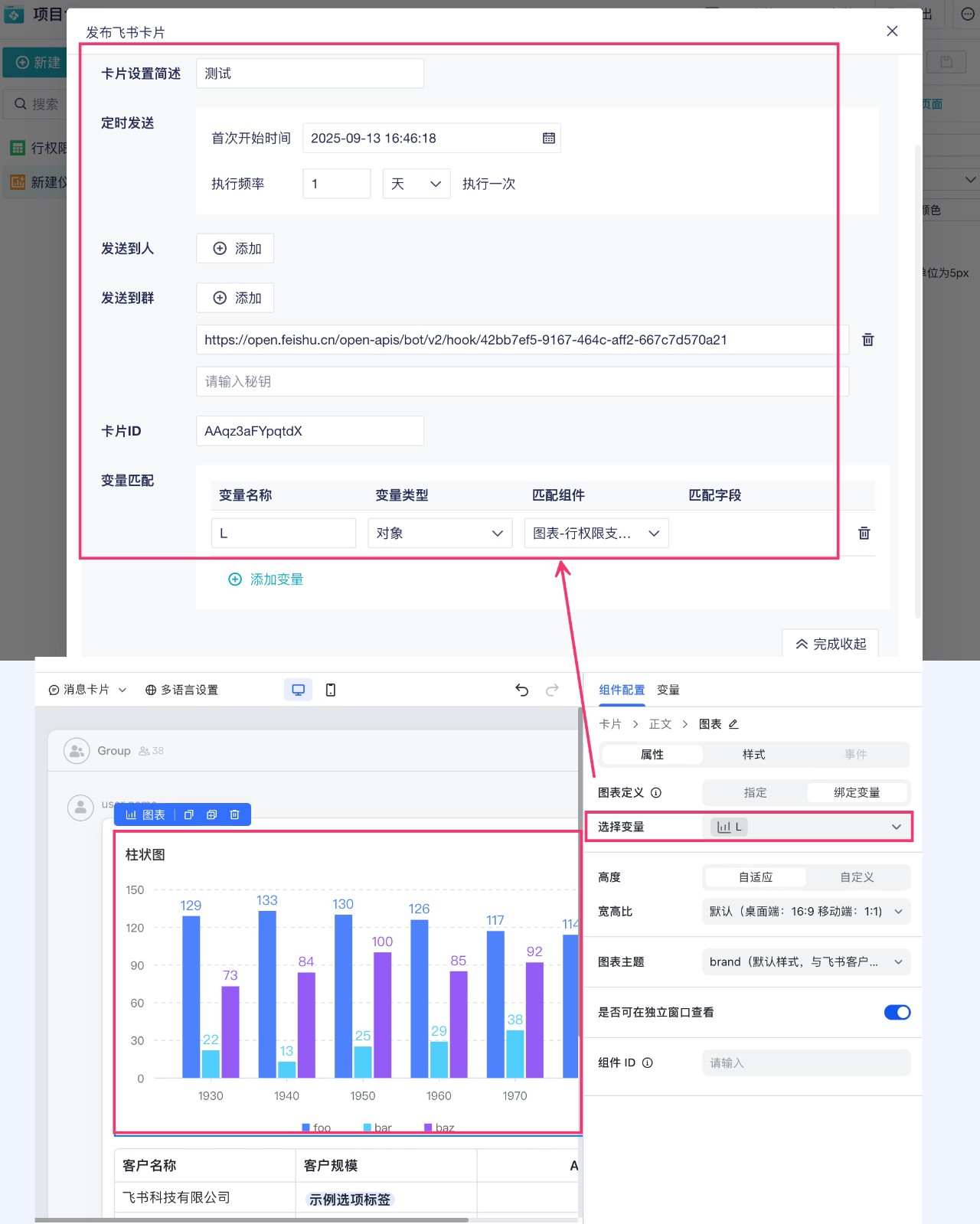Duplicate the selected 图表 component
Screen dimensions: 980x1224
(x=212, y=814)
